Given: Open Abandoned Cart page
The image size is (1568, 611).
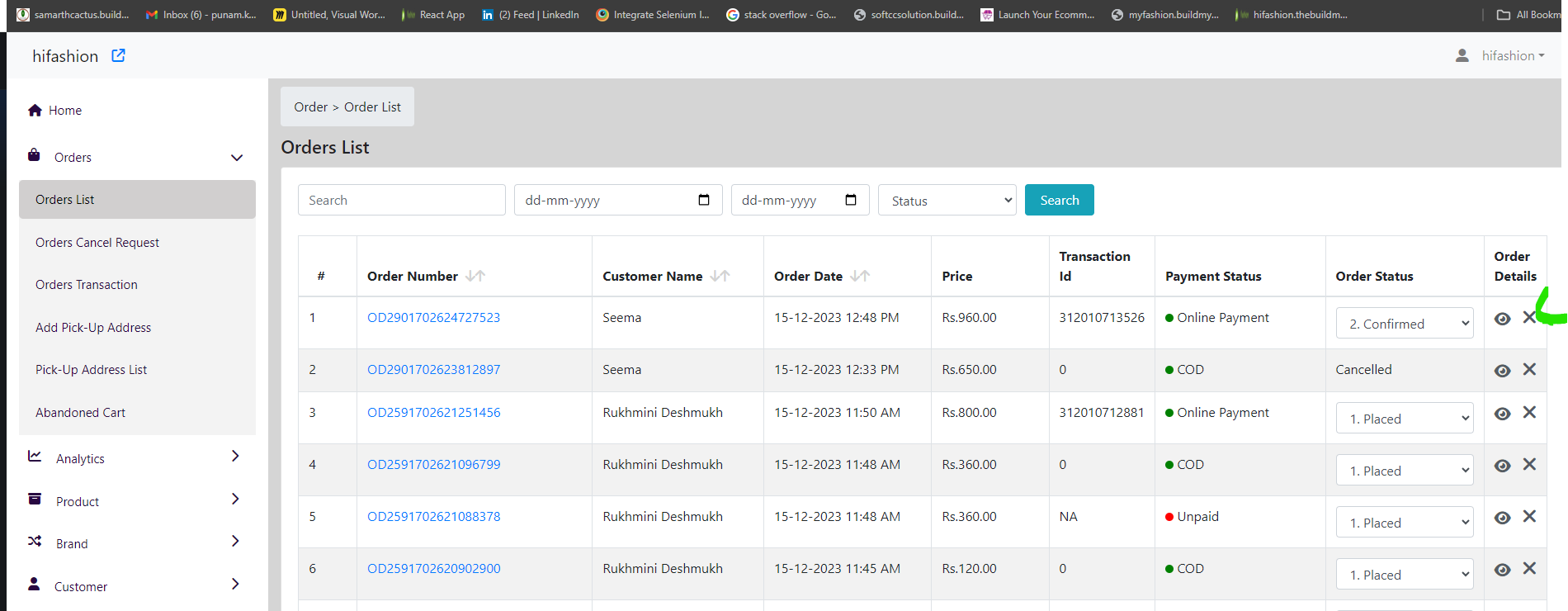Looking at the screenshot, I should (x=80, y=412).
